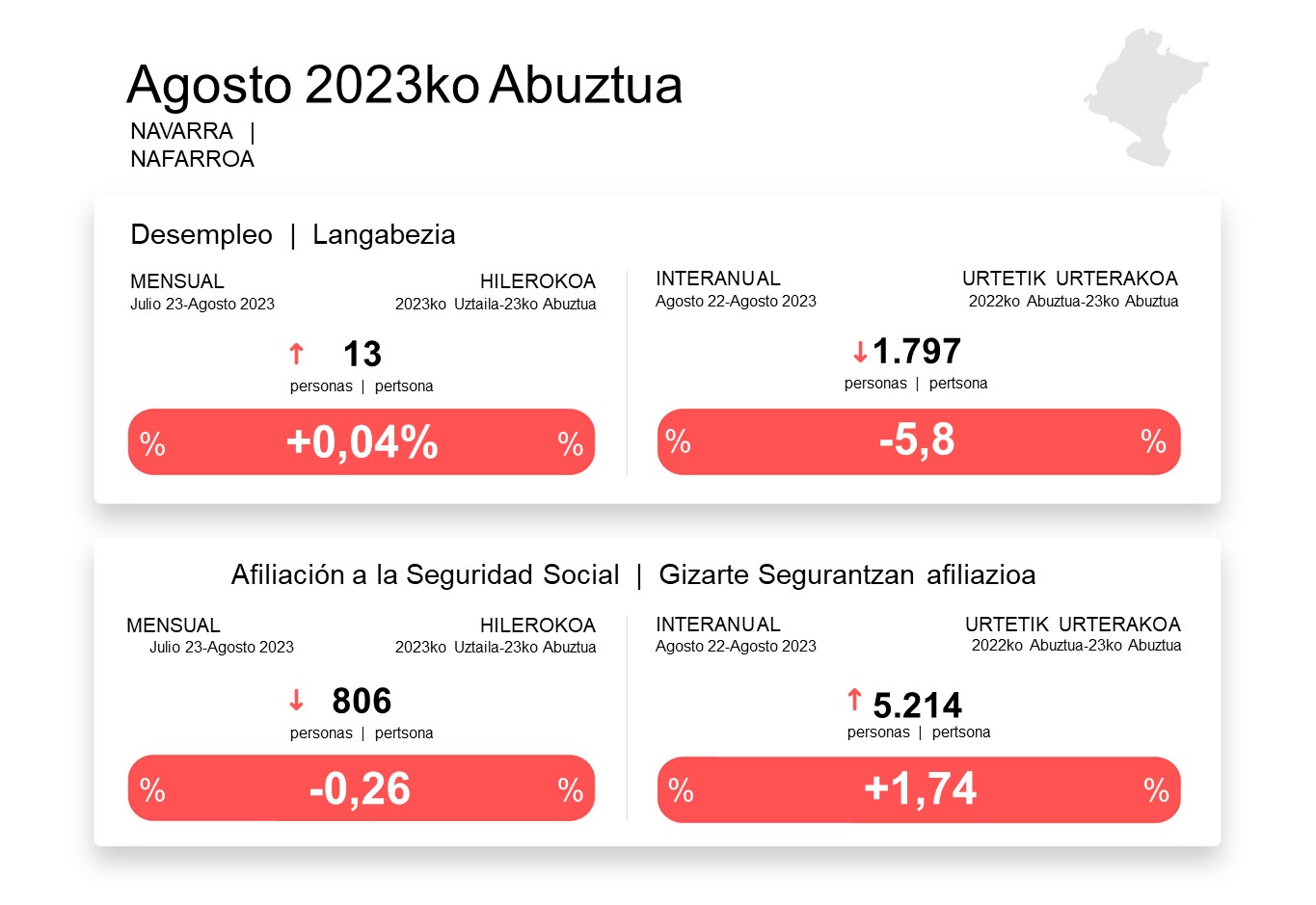Click right percent symbol in -5,8 bar

click(x=1153, y=441)
